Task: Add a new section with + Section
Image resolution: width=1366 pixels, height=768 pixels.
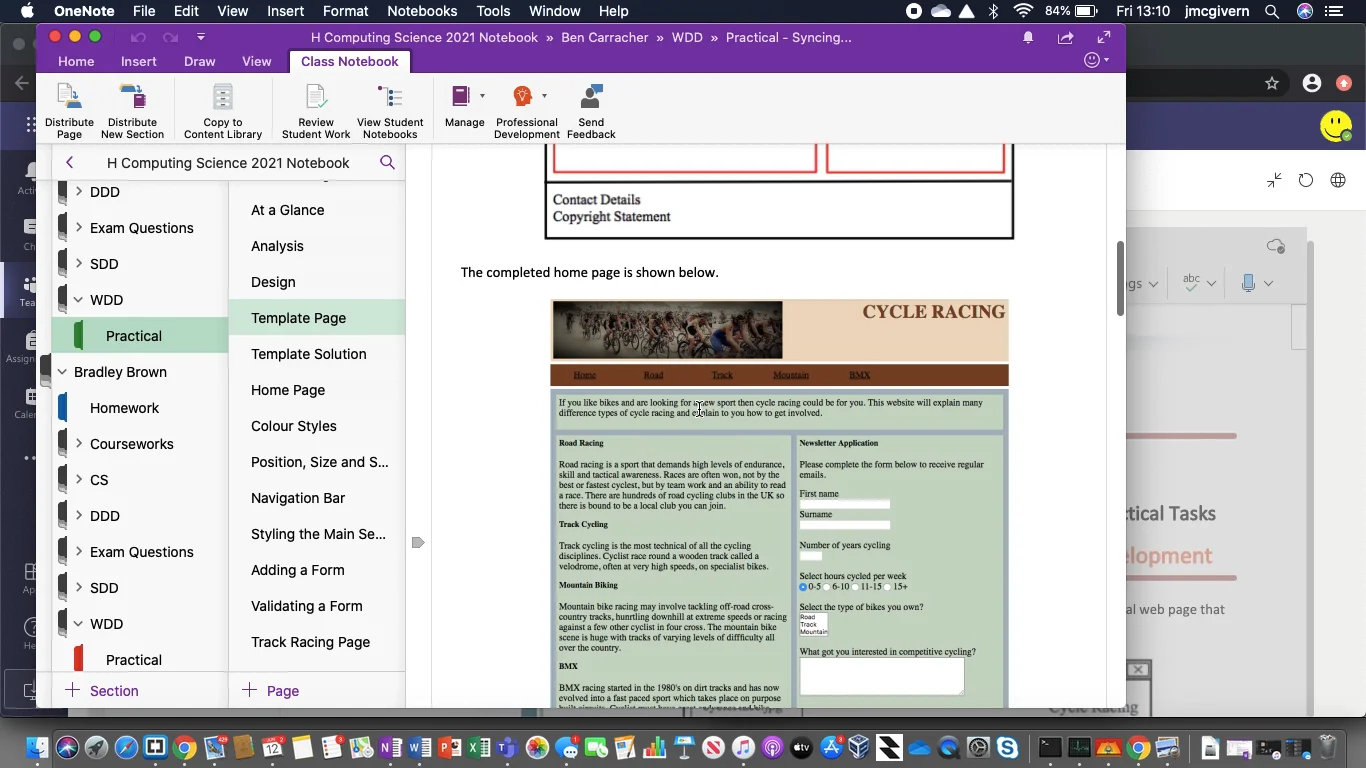Action: tap(102, 690)
